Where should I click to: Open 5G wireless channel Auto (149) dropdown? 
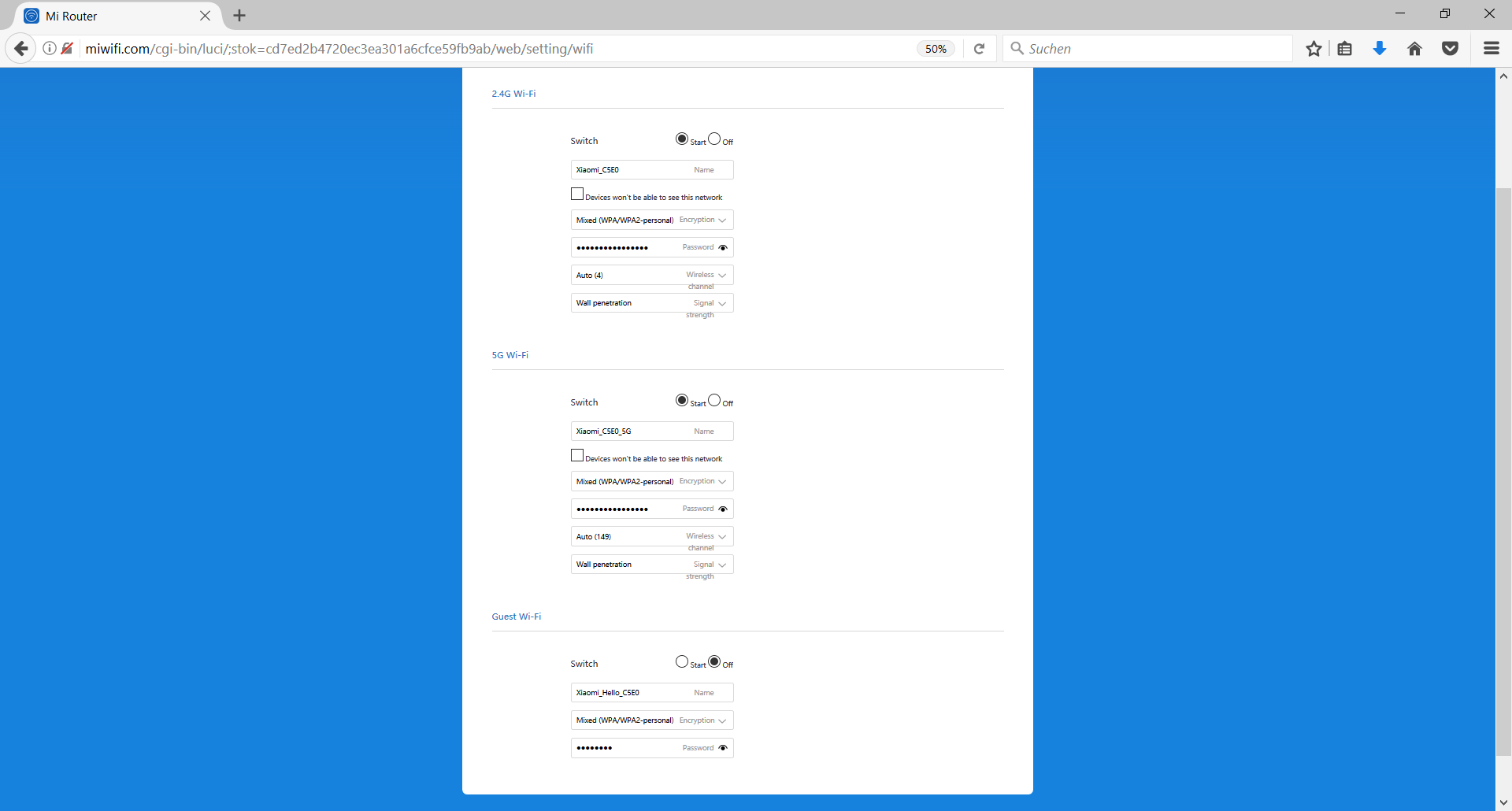pyautogui.click(x=652, y=536)
